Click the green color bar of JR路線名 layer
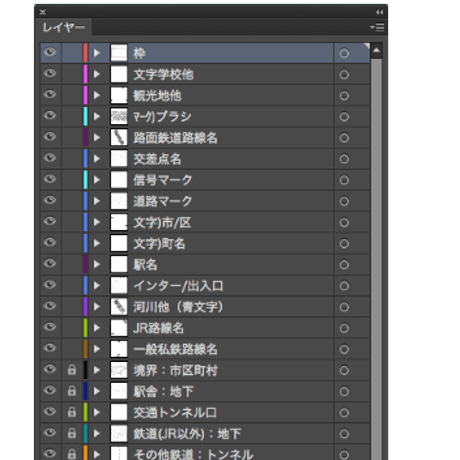The height and width of the screenshot is (460, 460). (86, 328)
